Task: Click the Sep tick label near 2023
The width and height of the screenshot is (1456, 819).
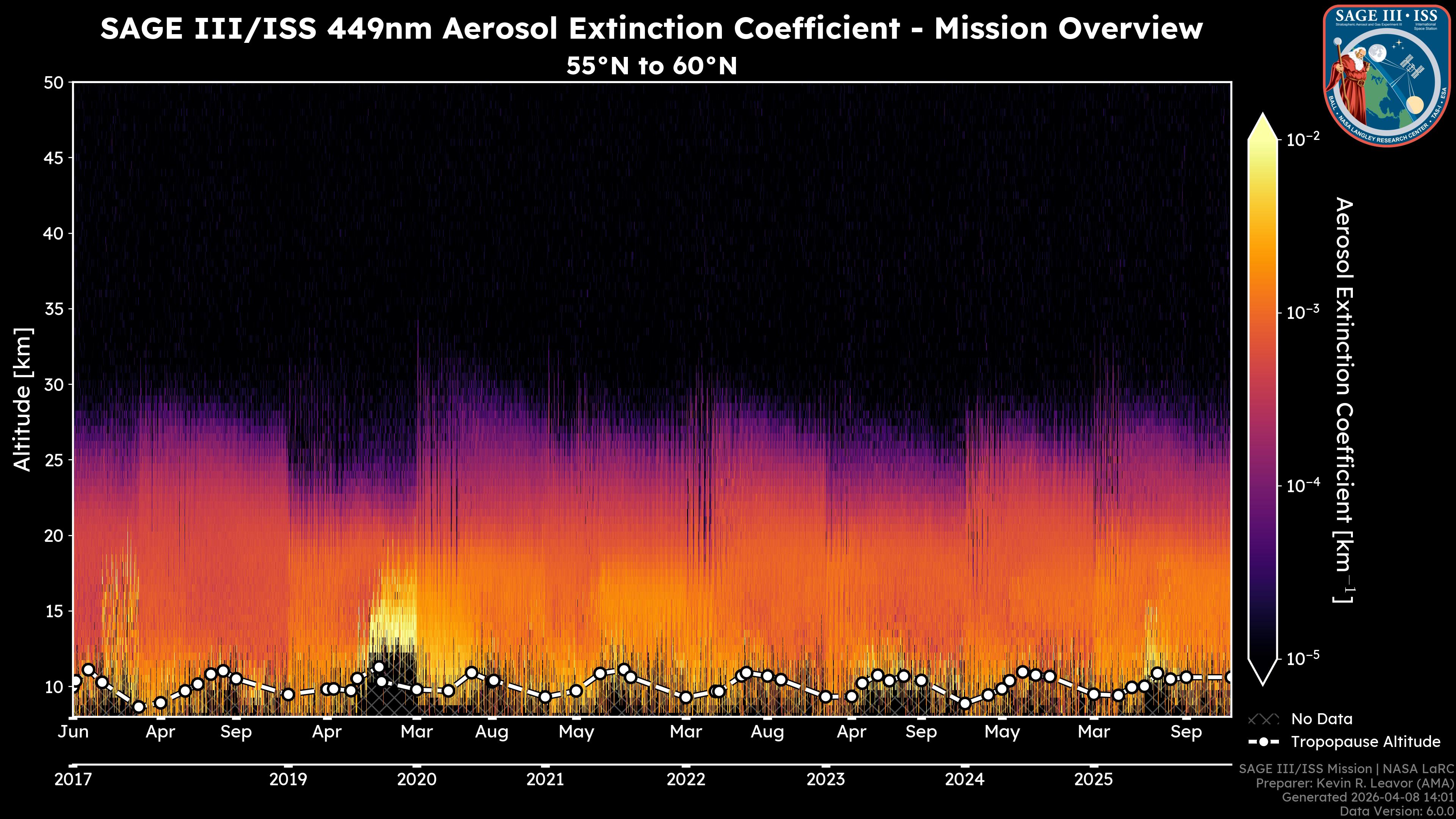Action: pos(921,732)
